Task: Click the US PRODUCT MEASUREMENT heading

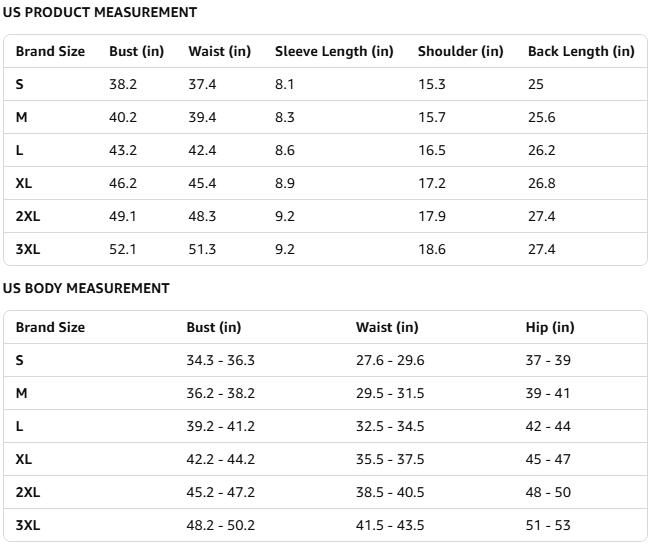Action: pos(99,13)
